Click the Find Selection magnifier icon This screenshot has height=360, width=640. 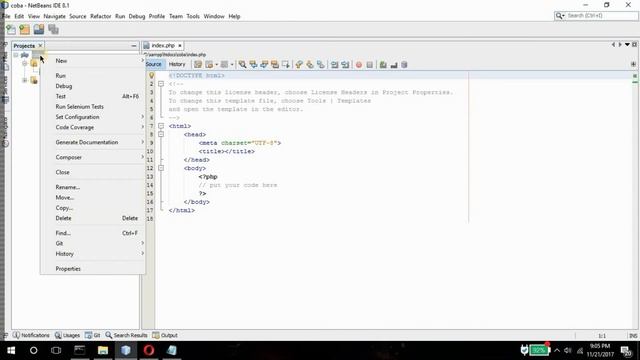(x=242, y=64)
